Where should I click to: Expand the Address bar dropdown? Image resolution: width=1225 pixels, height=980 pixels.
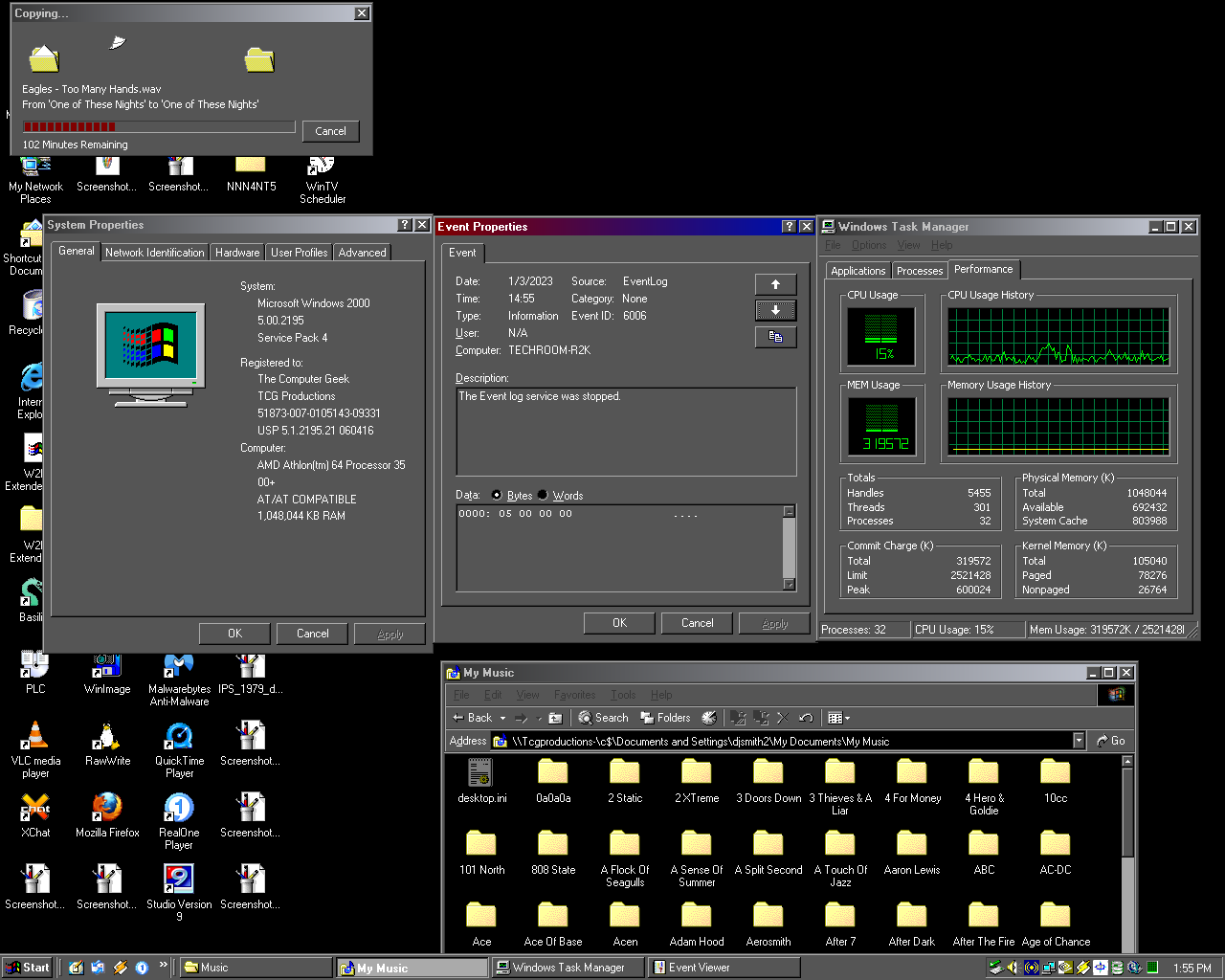pyautogui.click(x=1079, y=741)
